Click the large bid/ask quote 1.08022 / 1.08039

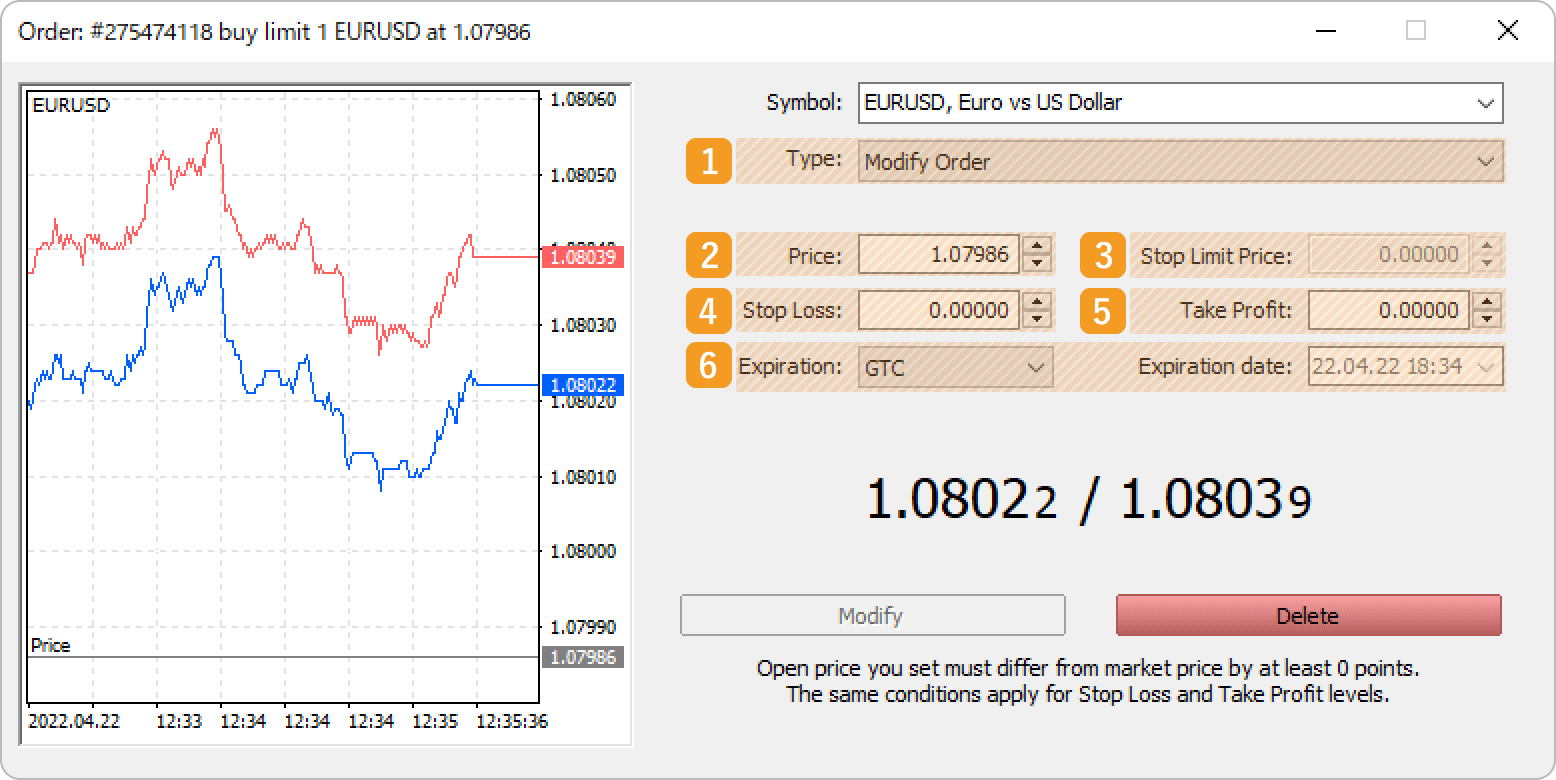click(x=1088, y=500)
